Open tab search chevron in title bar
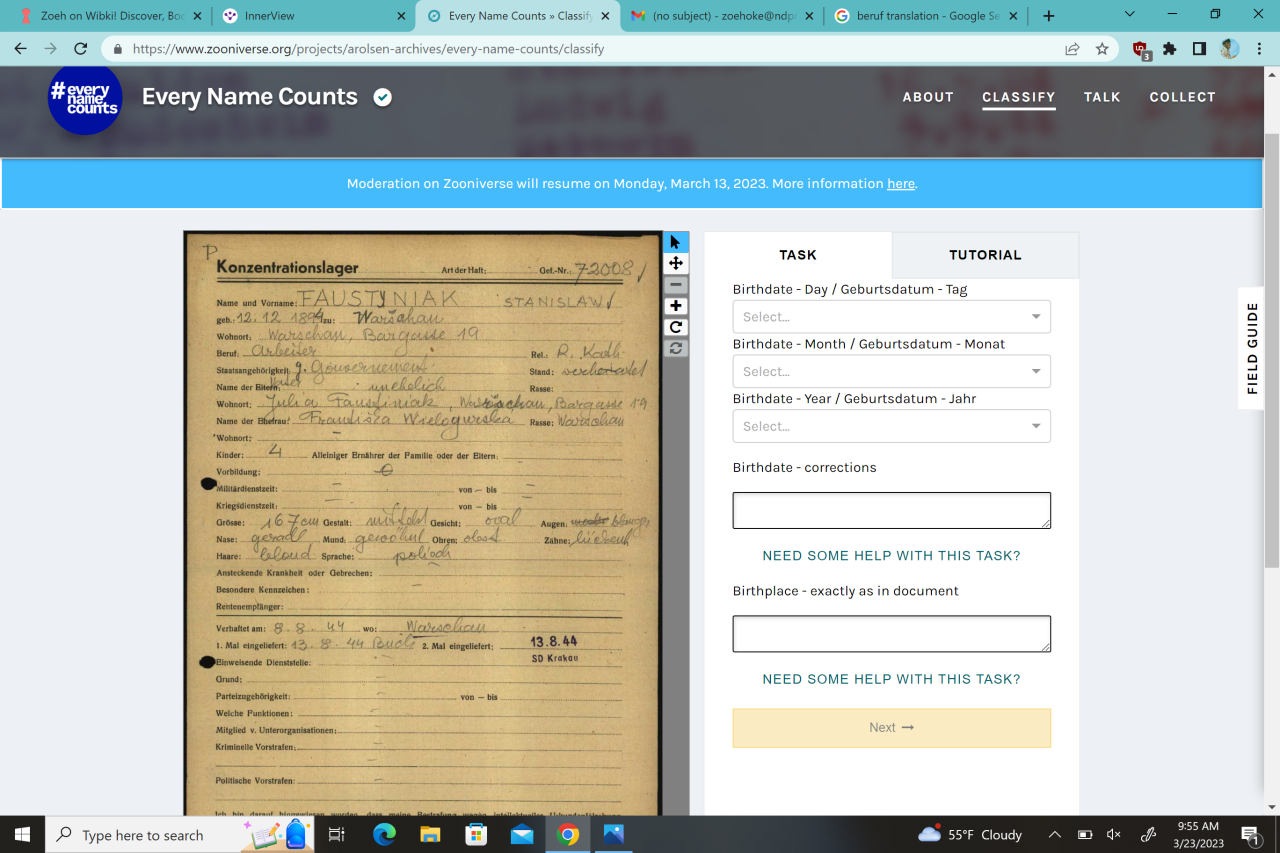Image resolution: width=1280 pixels, height=853 pixels. (x=1129, y=15)
